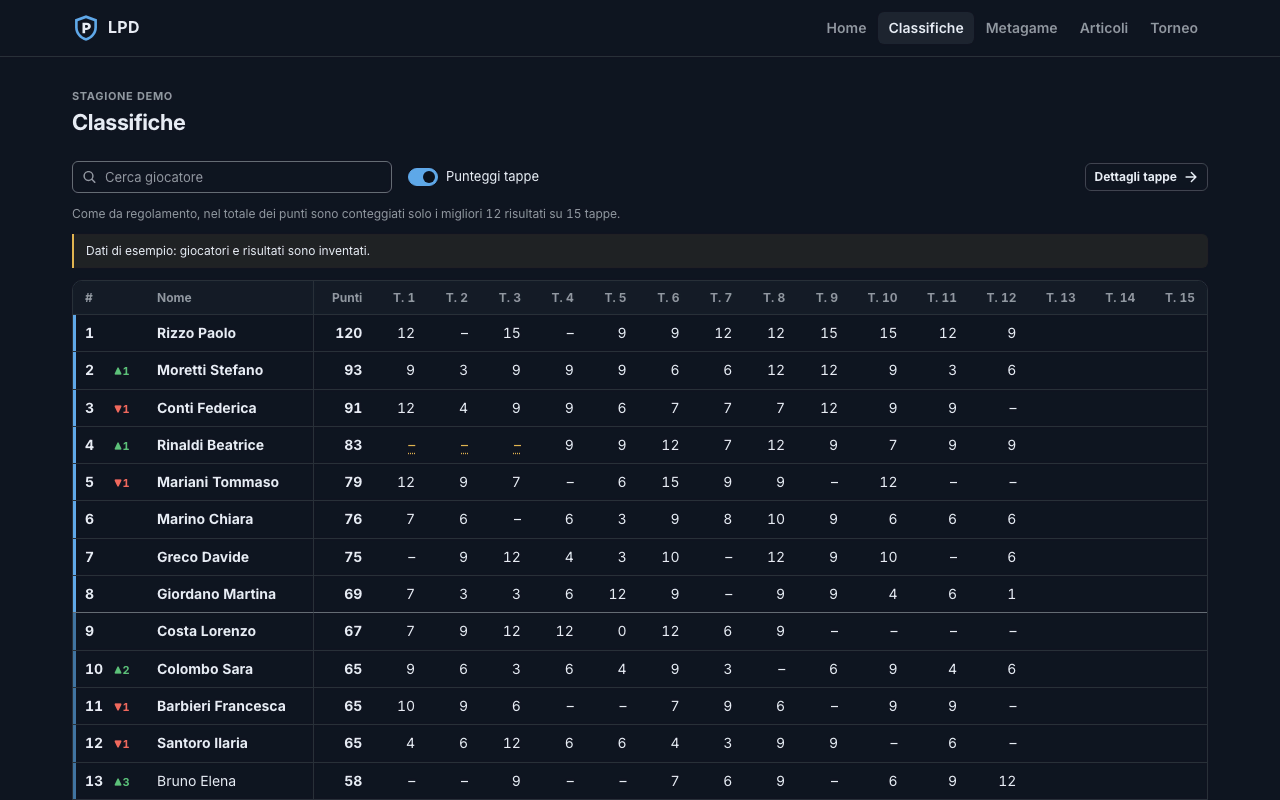The image size is (1280, 800).
Task: Click Conti Federica's red down-arrow rank indicator
Action: 121,409
